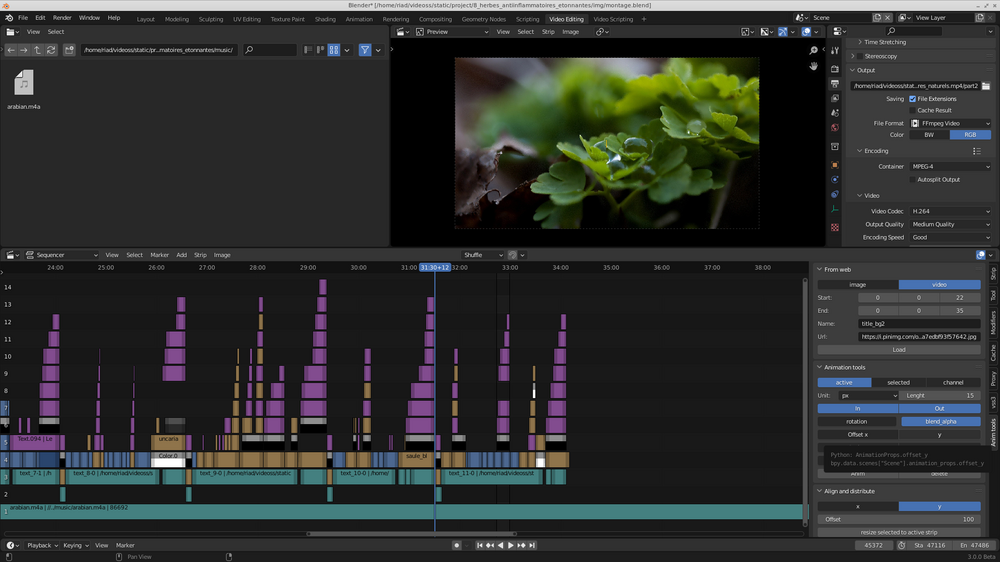Click the zoom tool in preview

815,49
